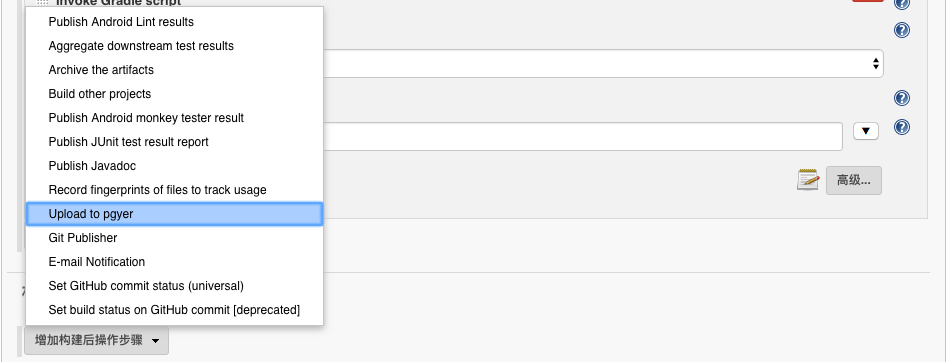Image resolution: width=951 pixels, height=362 pixels.
Task: Choose Aggregate downstream test results
Action: [141, 46]
